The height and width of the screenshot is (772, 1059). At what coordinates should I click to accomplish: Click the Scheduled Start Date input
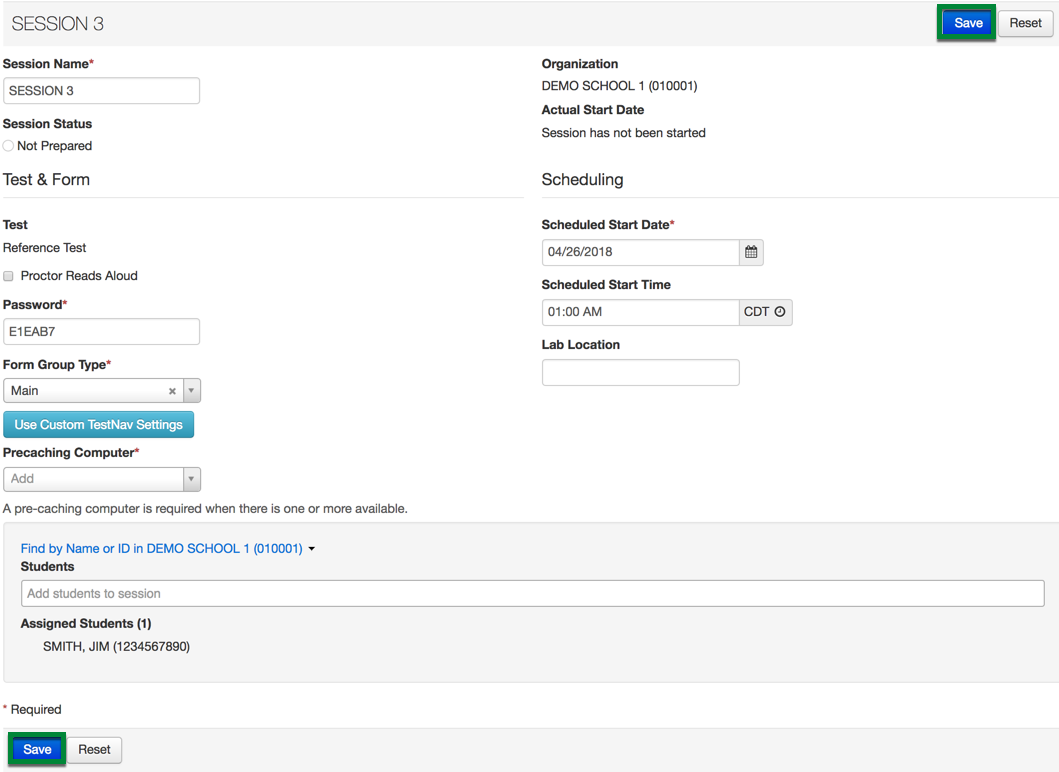[640, 252]
